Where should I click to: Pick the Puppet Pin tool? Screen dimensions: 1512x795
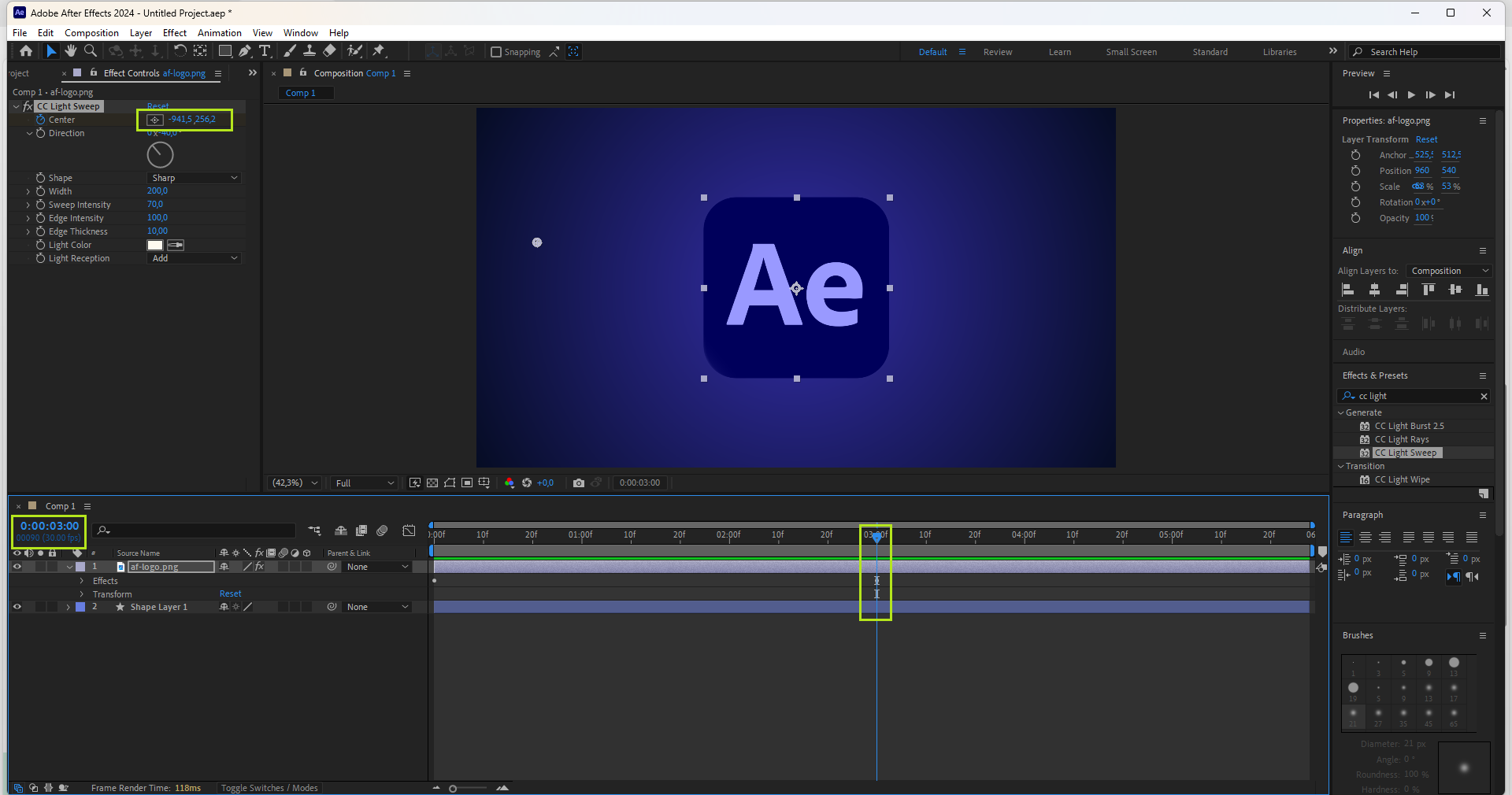379,51
